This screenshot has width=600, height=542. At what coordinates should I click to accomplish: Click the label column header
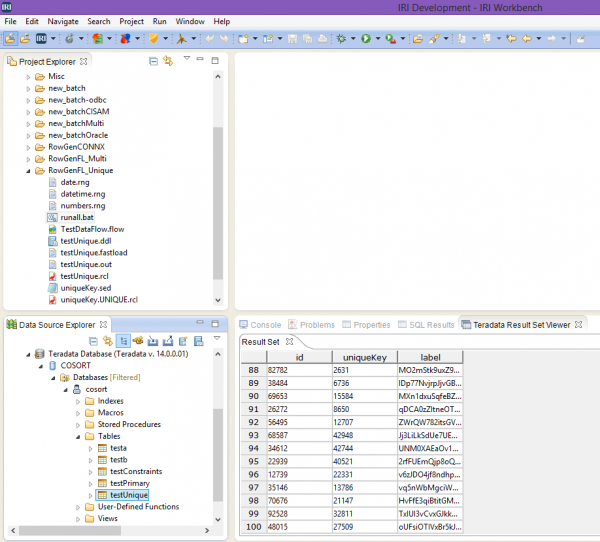pos(430,358)
